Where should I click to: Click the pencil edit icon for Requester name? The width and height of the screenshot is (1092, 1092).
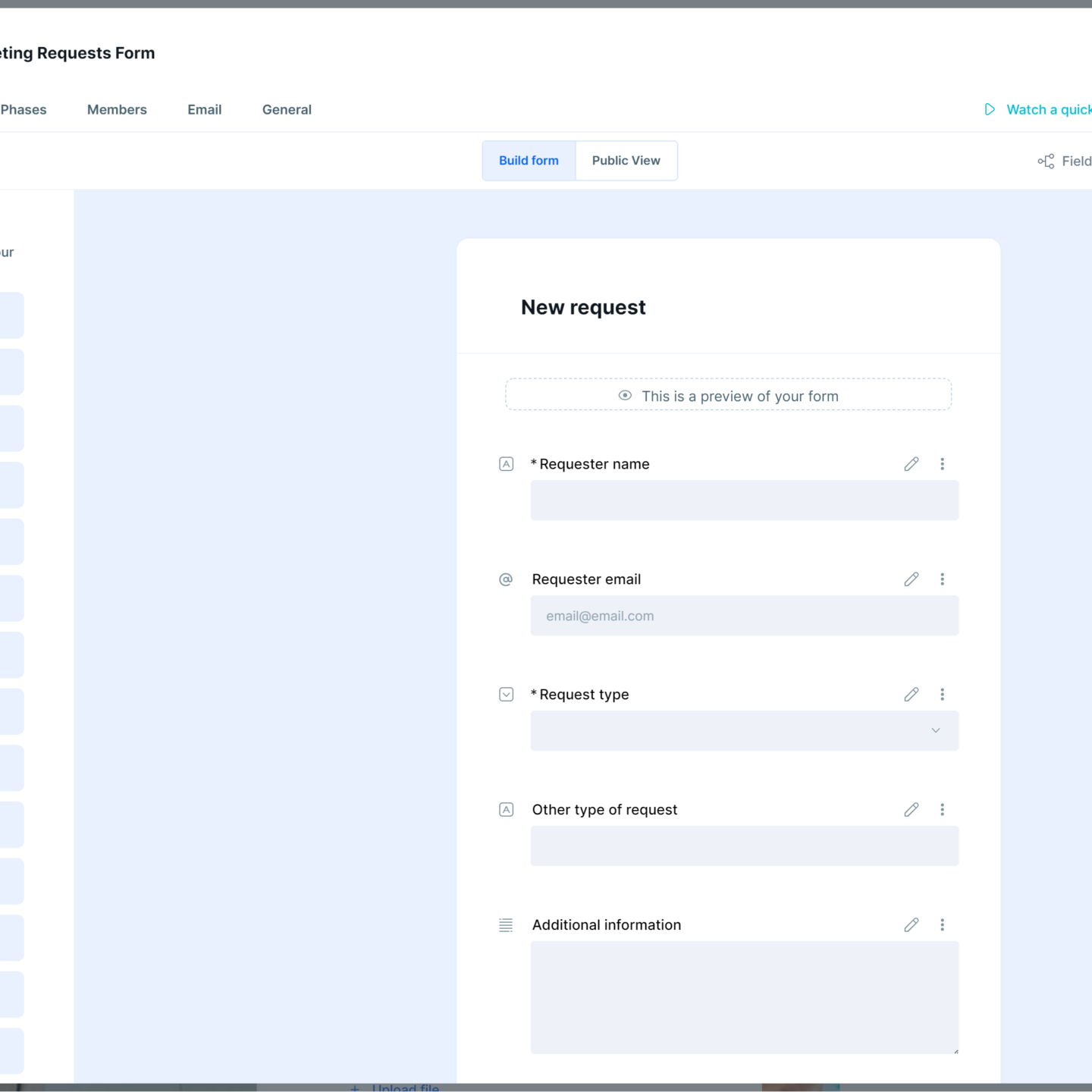[x=912, y=464]
